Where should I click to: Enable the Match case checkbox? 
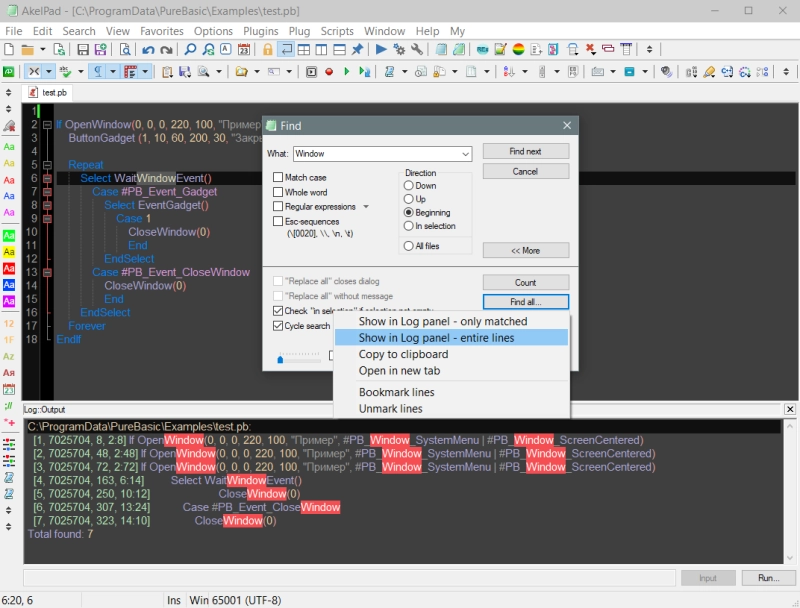(x=278, y=178)
